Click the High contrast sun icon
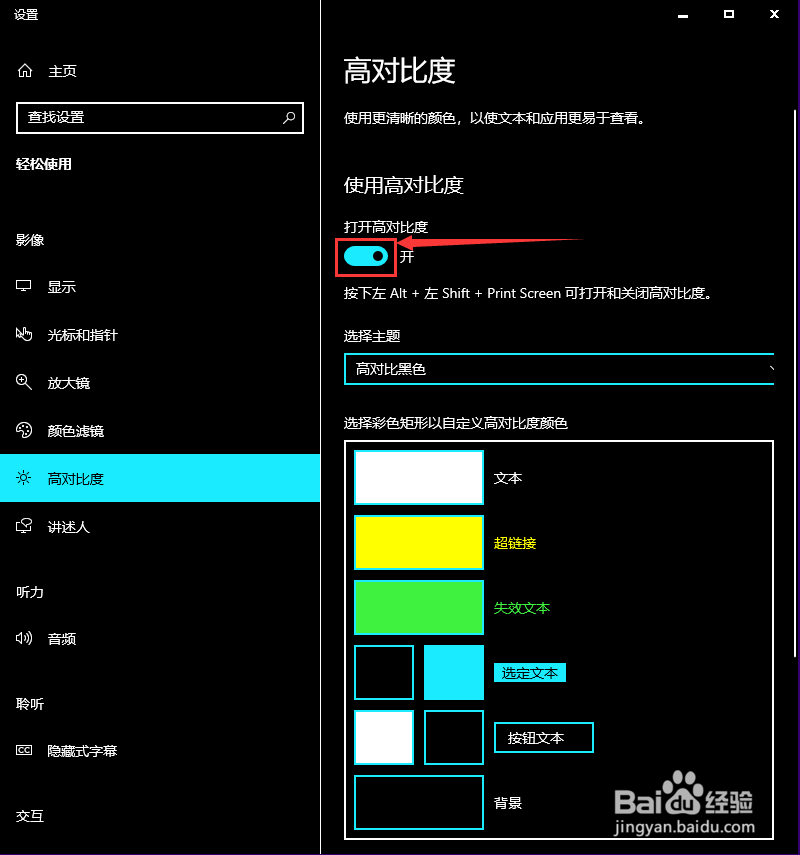 pos(23,478)
